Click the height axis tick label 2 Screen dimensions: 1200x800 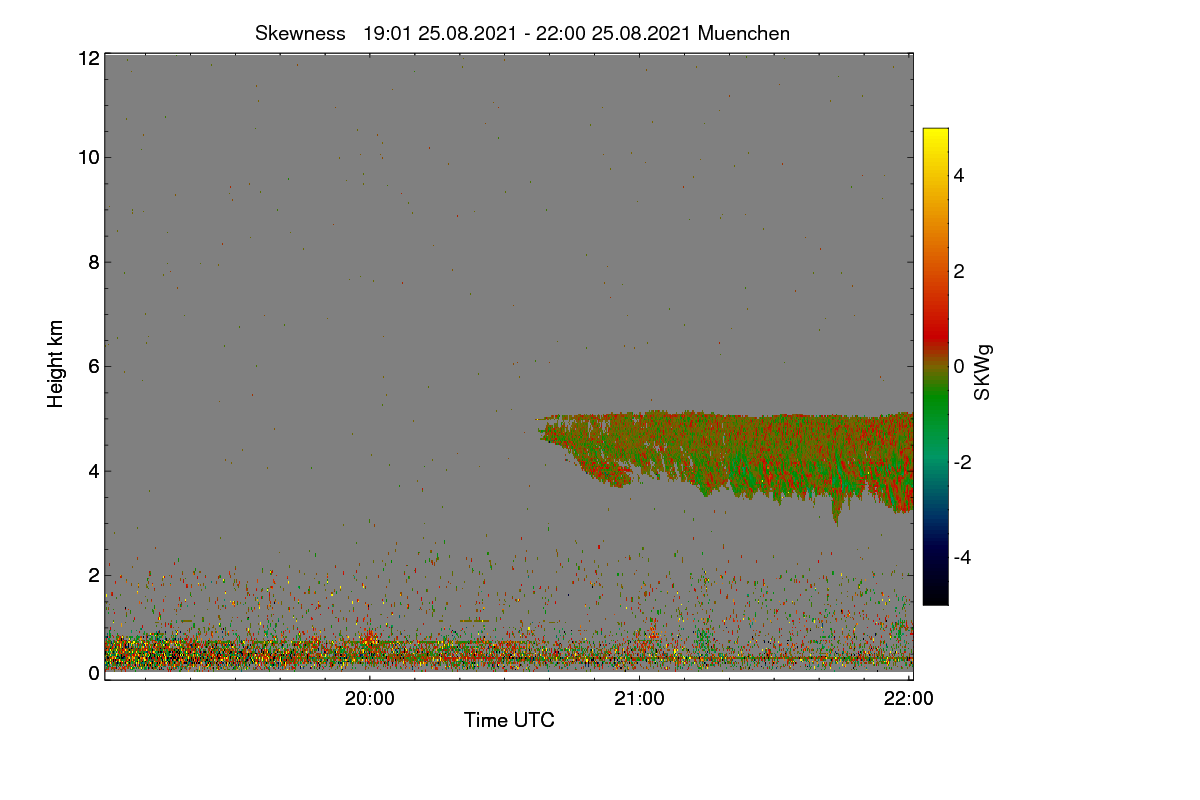tap(92, 574)
